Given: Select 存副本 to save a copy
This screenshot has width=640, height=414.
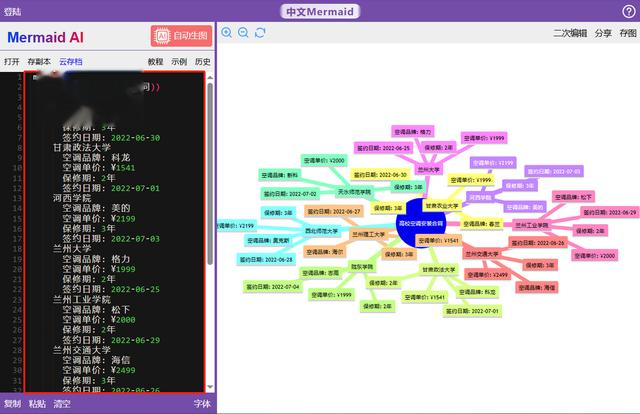Looking at the screenshot, I should (x=39, y=62).
